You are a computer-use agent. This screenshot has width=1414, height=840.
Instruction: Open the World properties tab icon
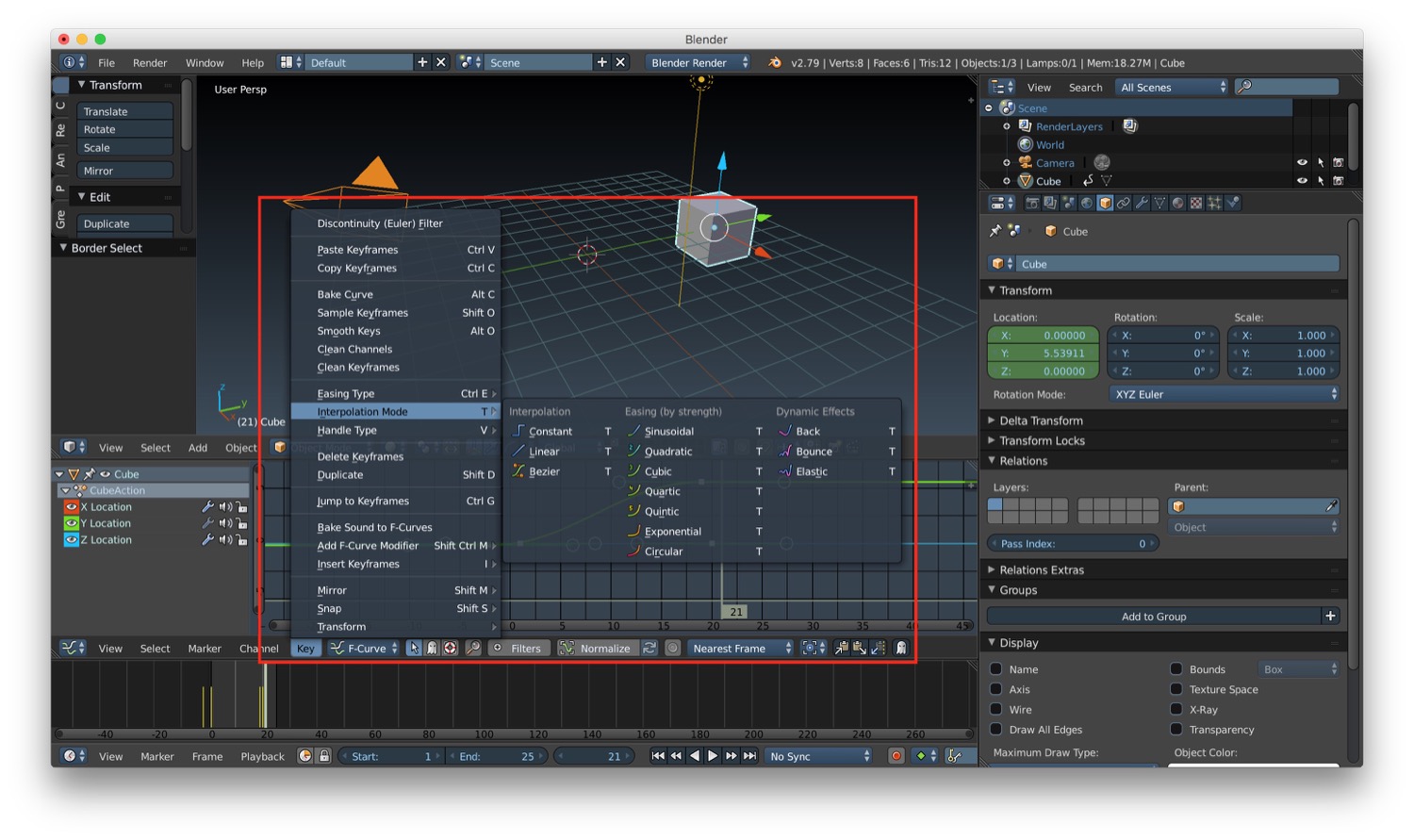[x=1087, y=203]
